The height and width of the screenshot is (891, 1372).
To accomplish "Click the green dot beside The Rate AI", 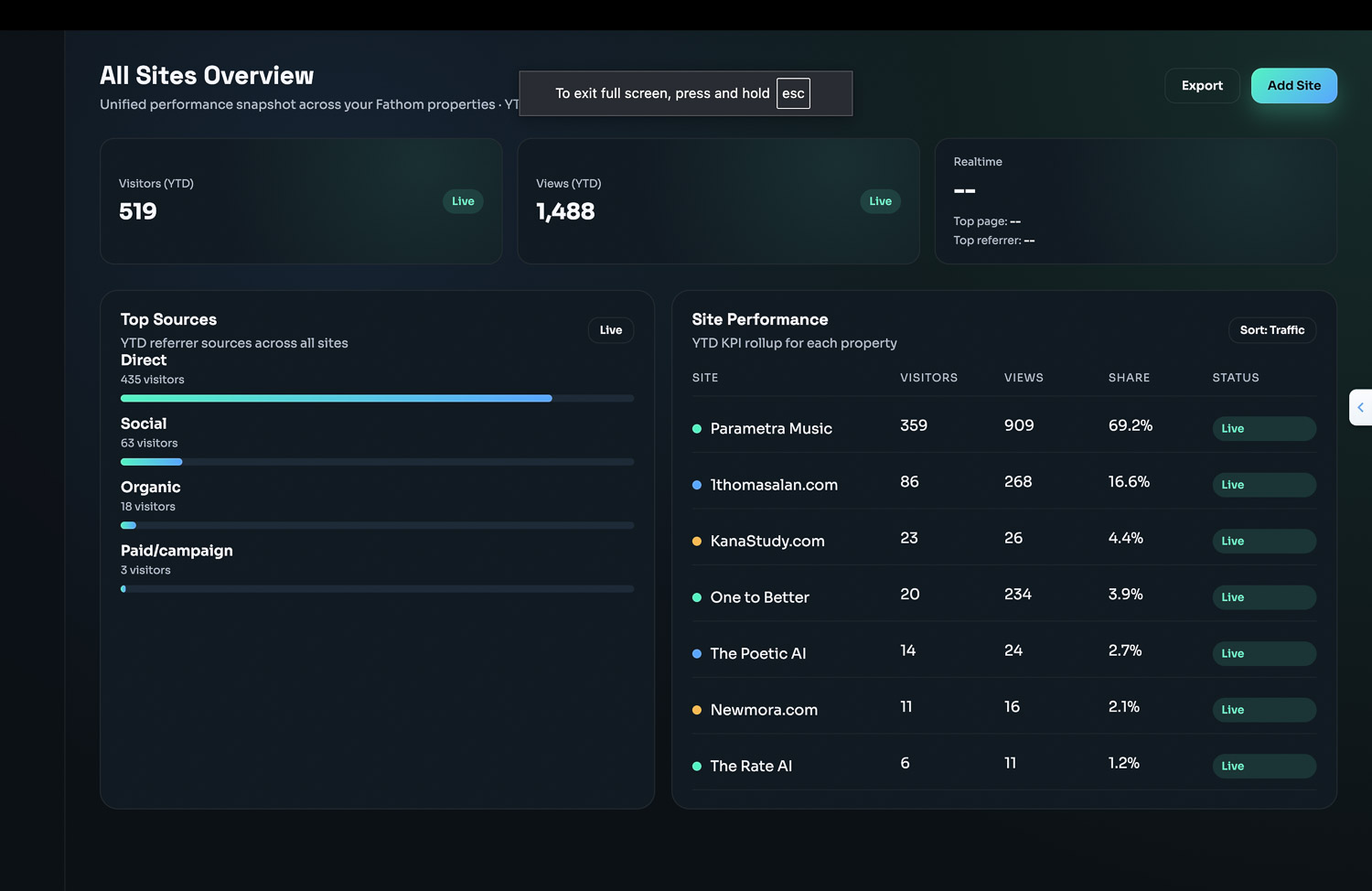I will point(697,767).
